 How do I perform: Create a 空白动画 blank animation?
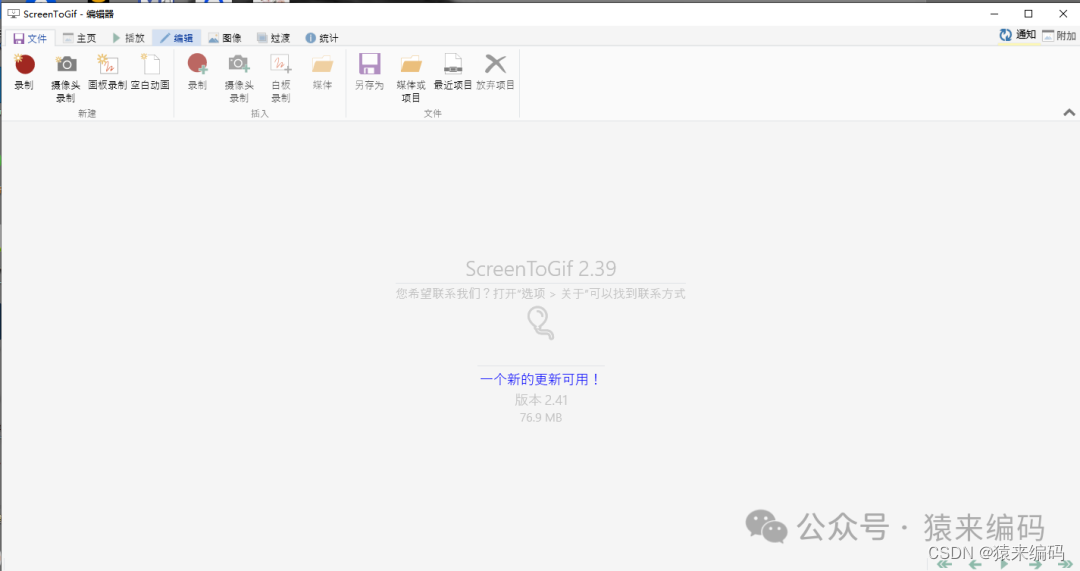pos(150,72)
